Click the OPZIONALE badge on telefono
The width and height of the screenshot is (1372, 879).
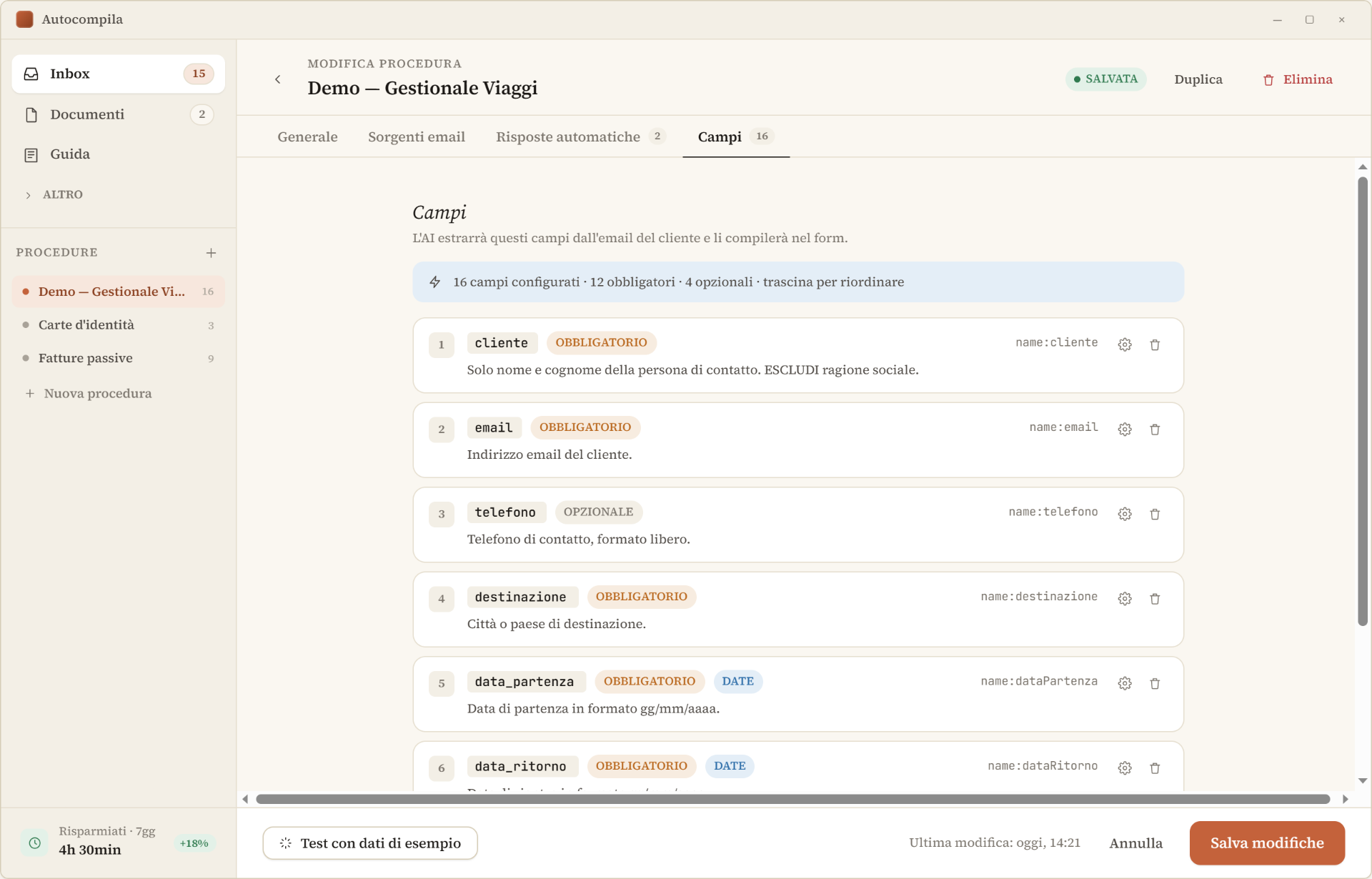(x=599, y=512)
